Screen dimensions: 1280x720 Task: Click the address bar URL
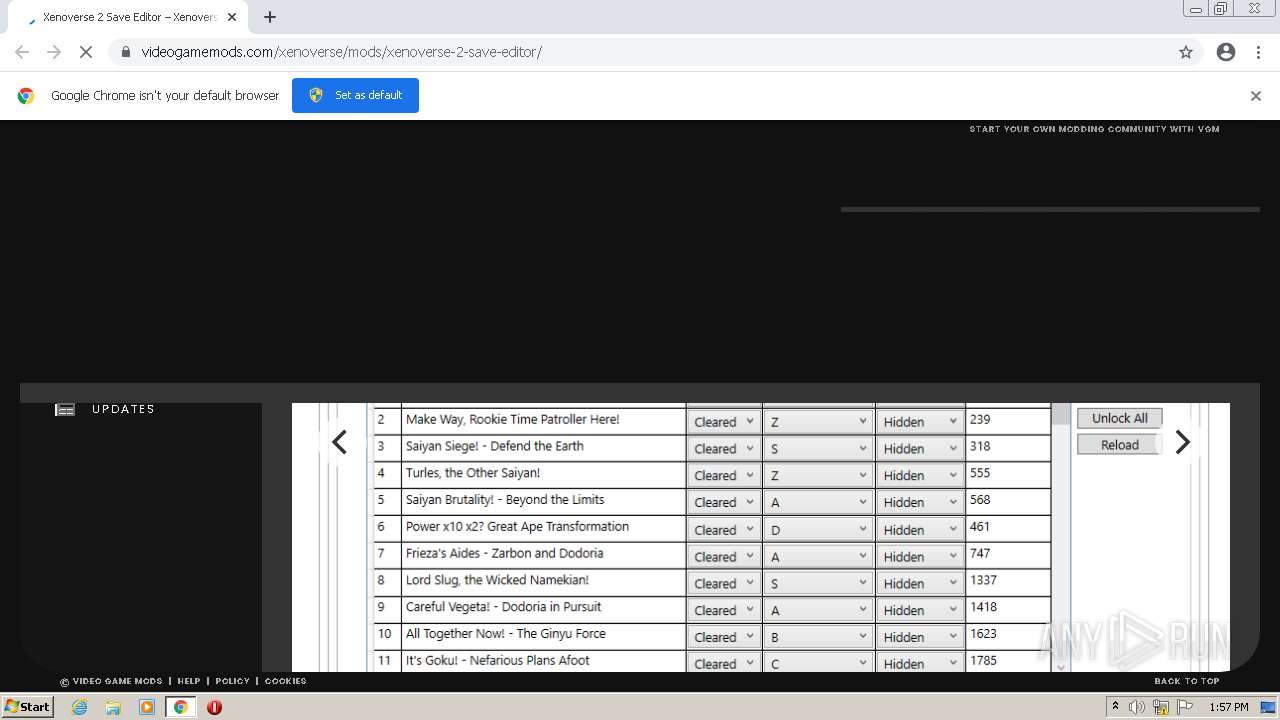pyautogui.click(x=341, y=52)
